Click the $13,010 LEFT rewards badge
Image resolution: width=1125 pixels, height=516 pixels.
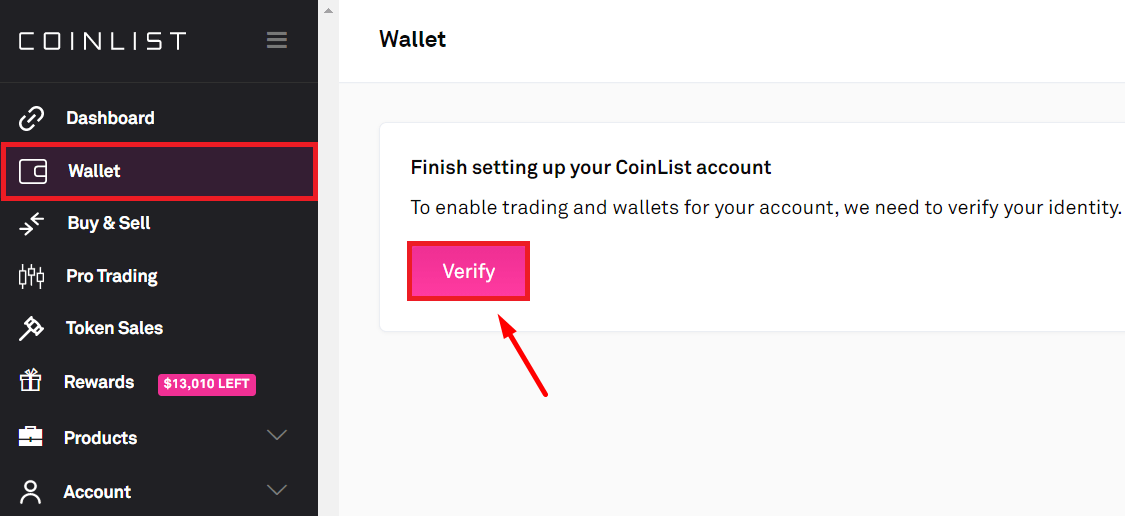tap(207, 383)
